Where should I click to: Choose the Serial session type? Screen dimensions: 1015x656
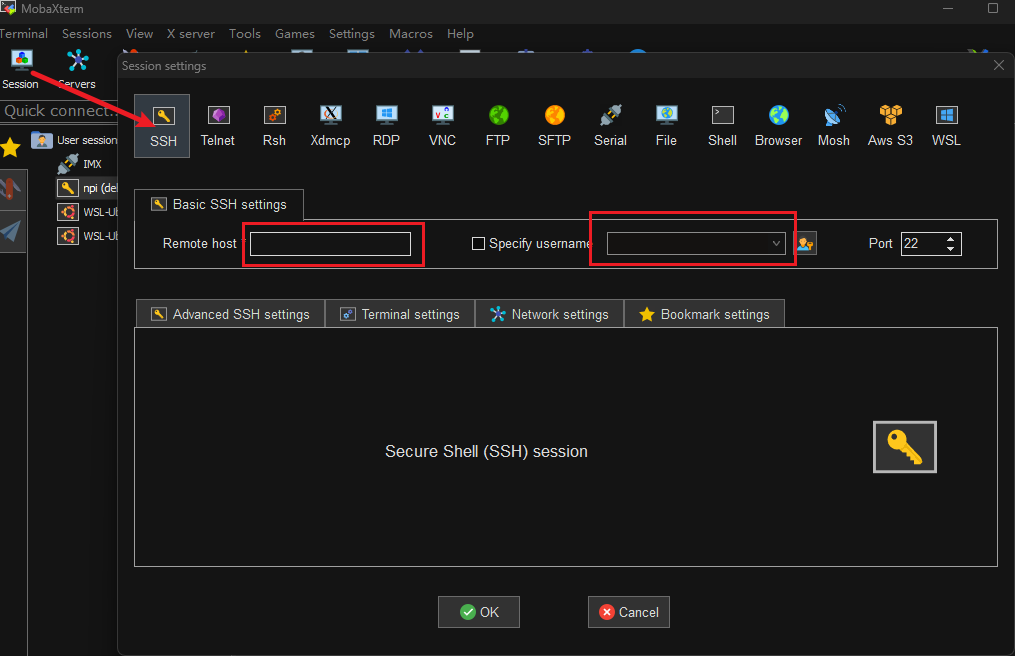coord(610,126)
